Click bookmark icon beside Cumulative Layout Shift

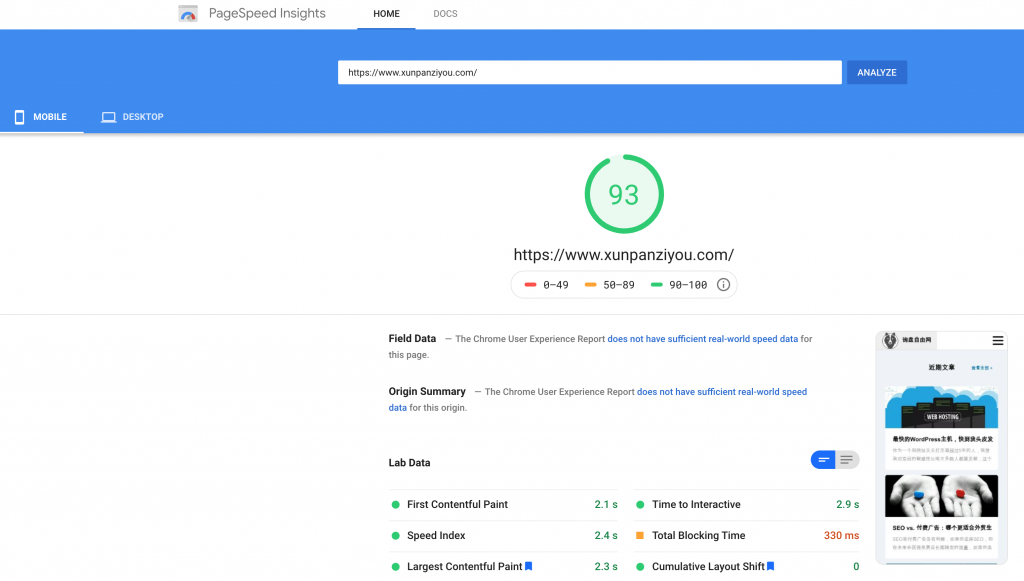771,567
